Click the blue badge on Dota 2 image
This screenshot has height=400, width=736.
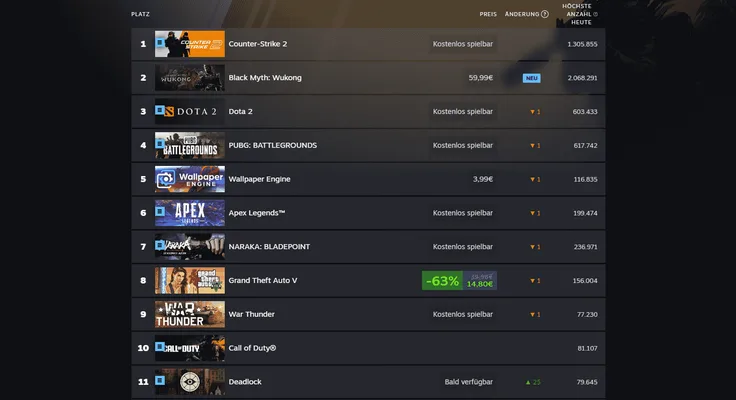click(160, 110)
